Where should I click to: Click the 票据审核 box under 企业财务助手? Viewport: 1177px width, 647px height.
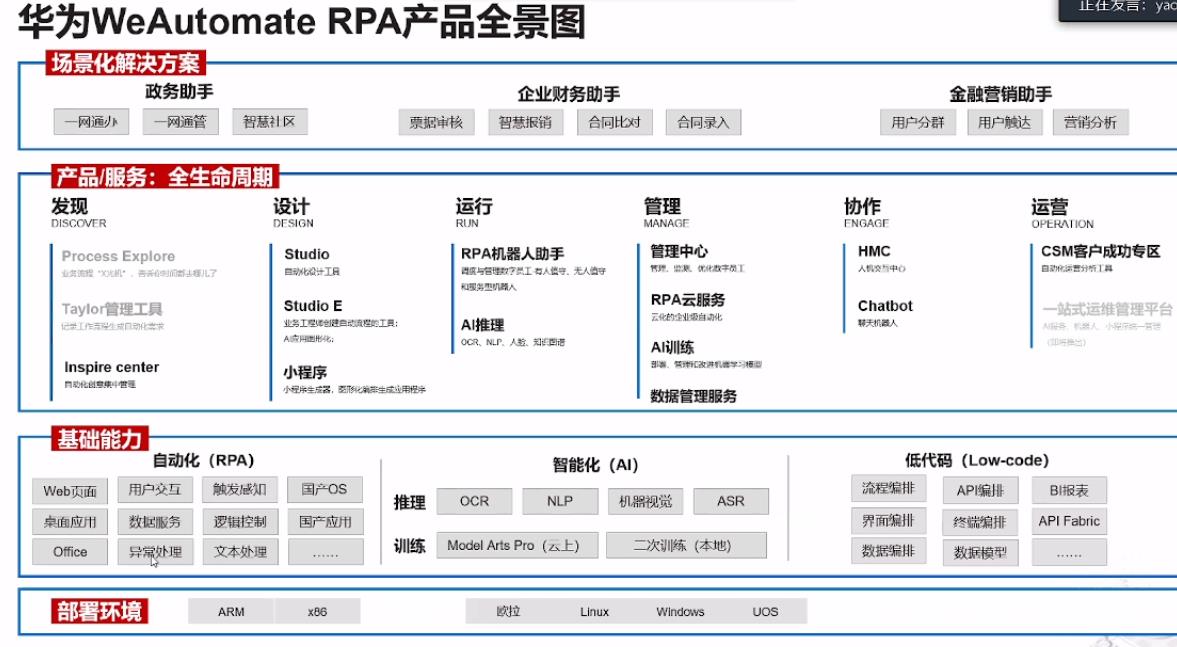436,123
